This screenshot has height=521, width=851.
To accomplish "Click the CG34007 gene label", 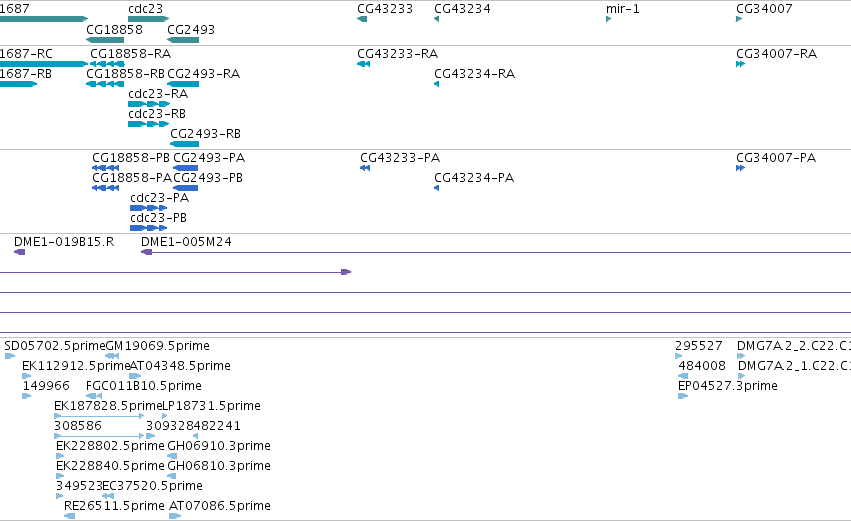I will point(764,9).
